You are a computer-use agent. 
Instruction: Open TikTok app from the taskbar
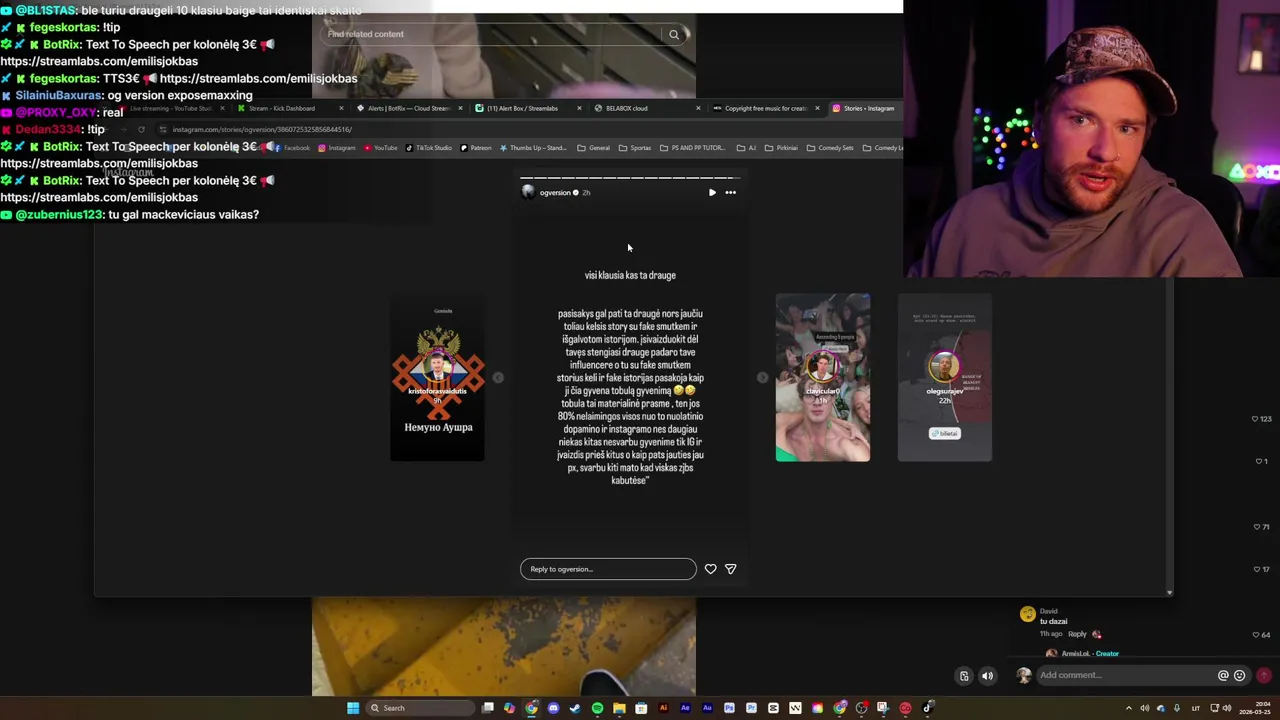[927, 708]
